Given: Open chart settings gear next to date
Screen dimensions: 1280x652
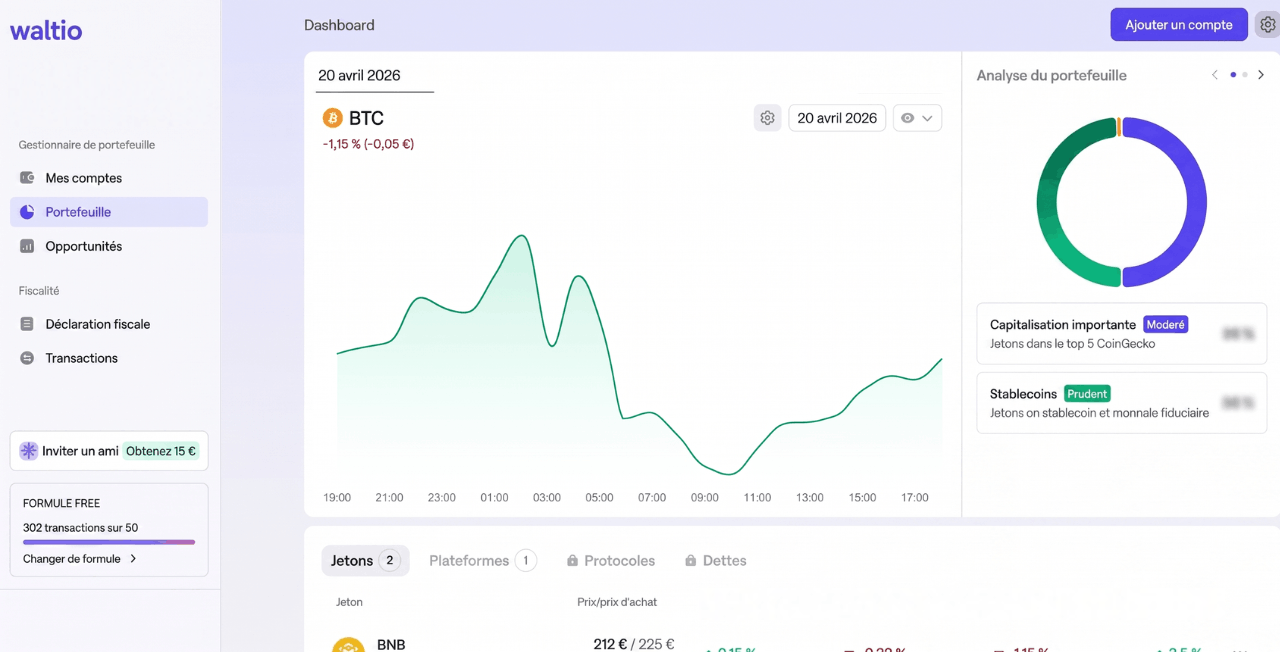Looking at the screenshot, I should coord(767,118).
